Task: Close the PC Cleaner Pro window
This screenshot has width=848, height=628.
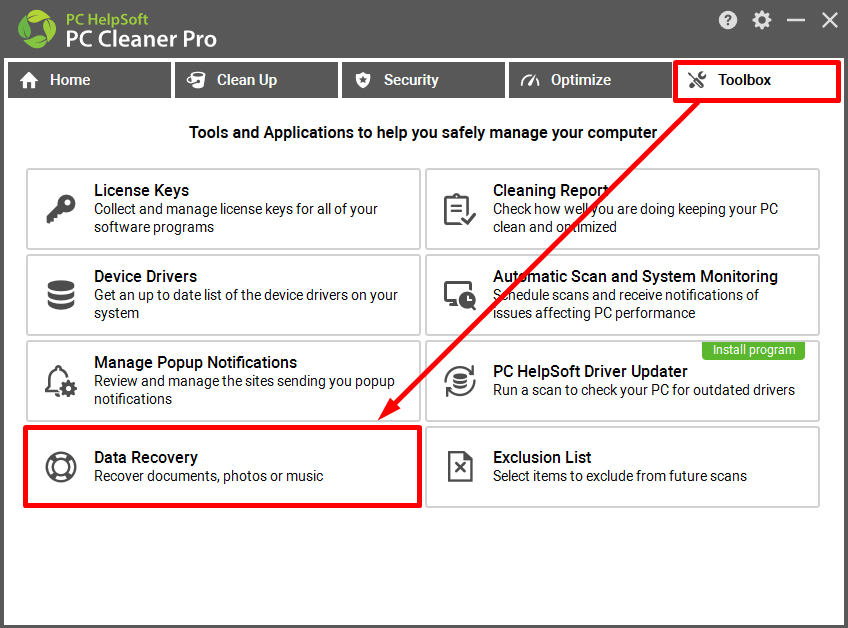Action: pyautogui.click(x=830, y=21)
